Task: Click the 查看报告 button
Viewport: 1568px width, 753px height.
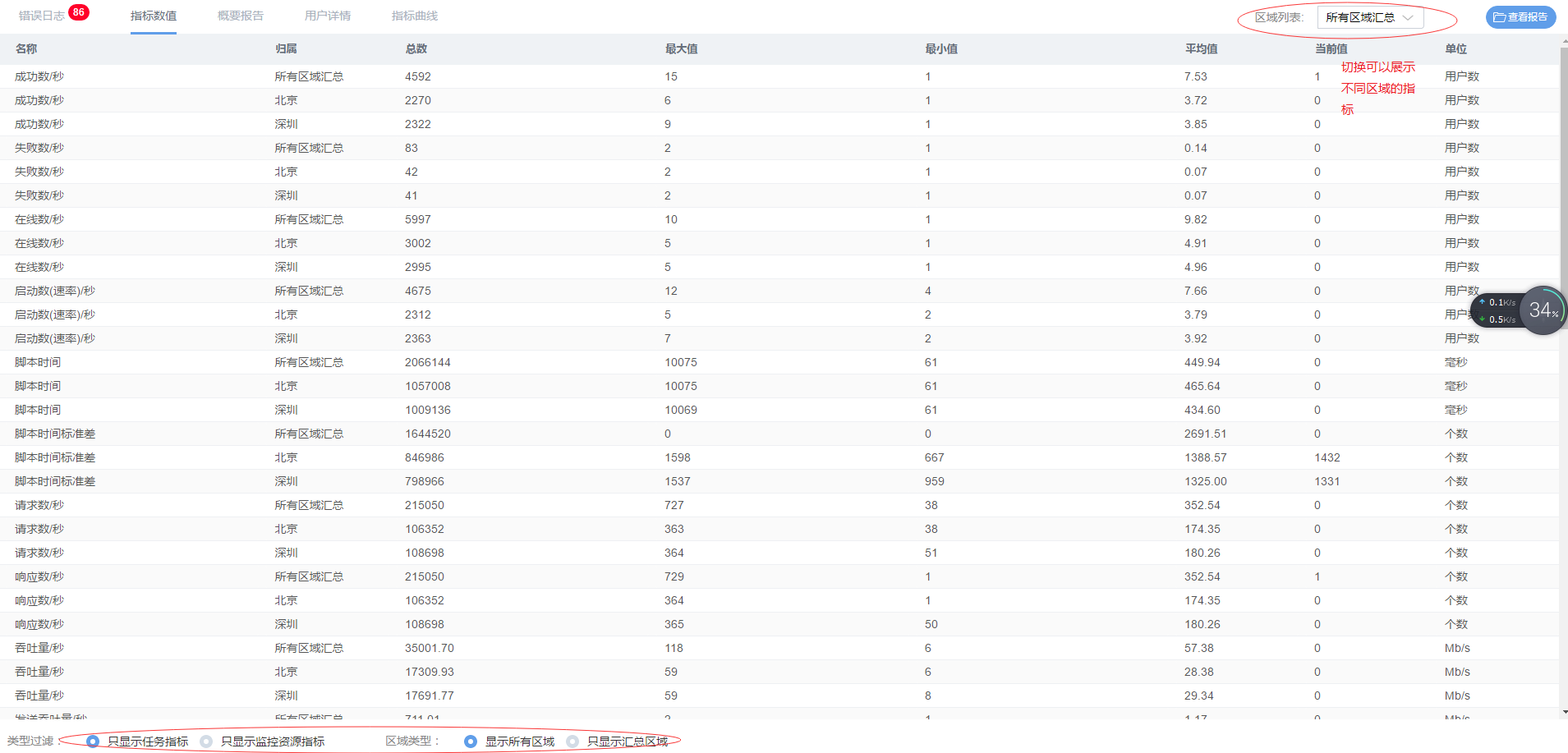Action: coord(1520,17)
